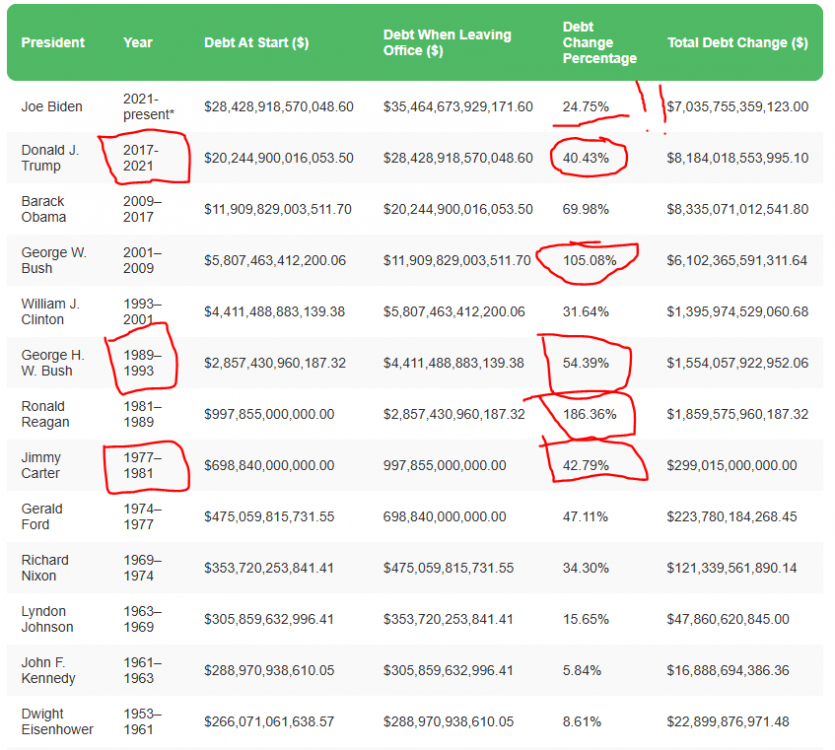Image resolution: width=835 pixels, height=750 pixels.
Task: Select Donald J. Trump's circled 2017-2021 year
Action: tap(141, 157)
